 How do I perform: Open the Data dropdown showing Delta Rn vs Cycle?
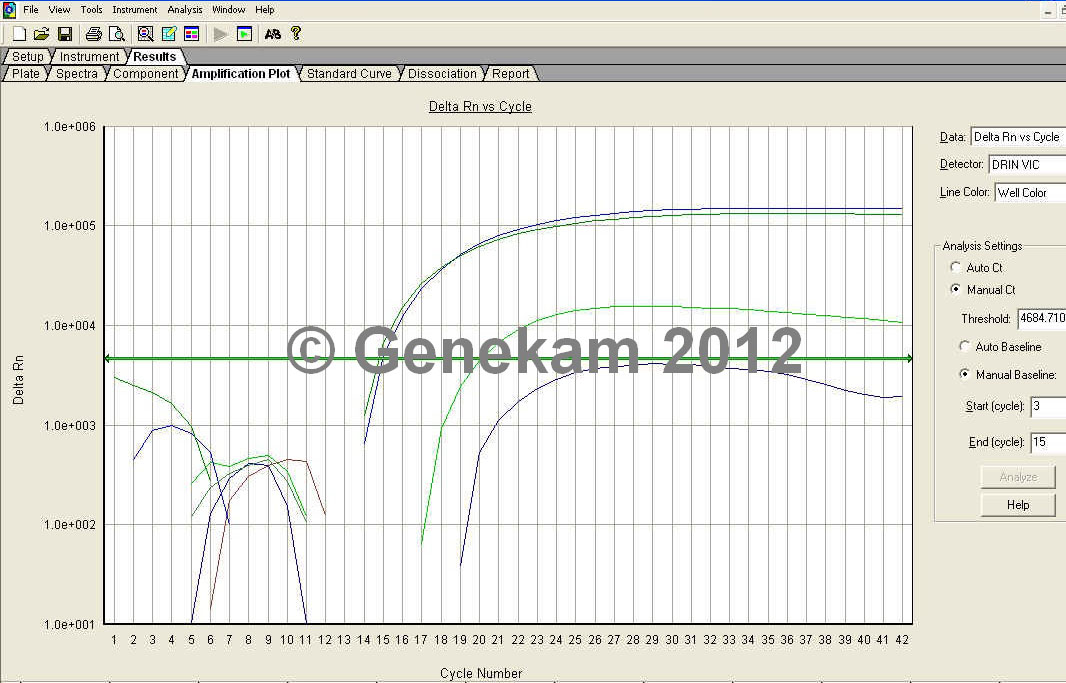(x=1018, y=137)
